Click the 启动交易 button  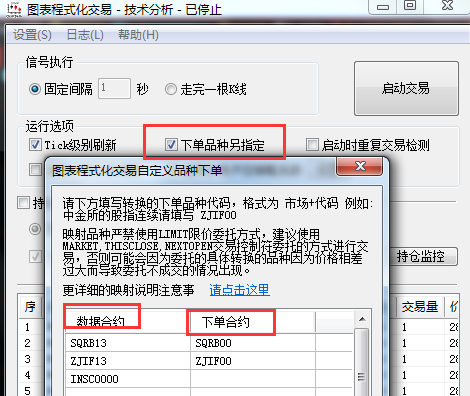pyautogui.click(x=406, y=88)
